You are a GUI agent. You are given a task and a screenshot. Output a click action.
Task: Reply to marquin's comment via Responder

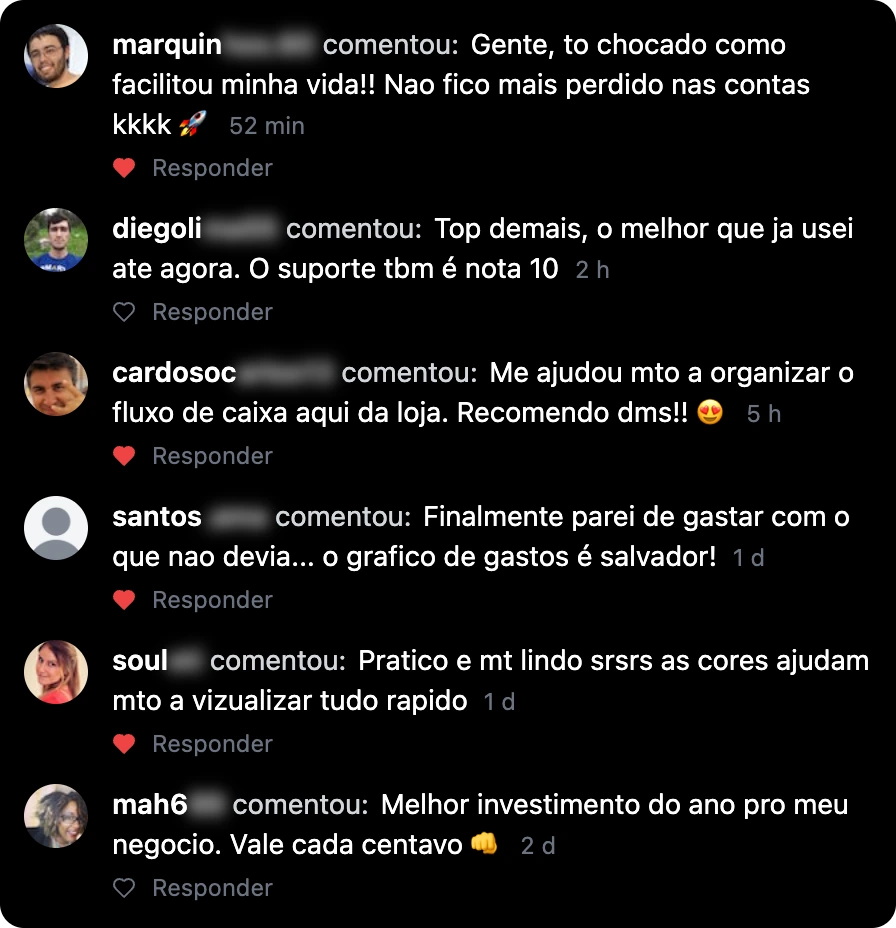[x=212, y=168]
